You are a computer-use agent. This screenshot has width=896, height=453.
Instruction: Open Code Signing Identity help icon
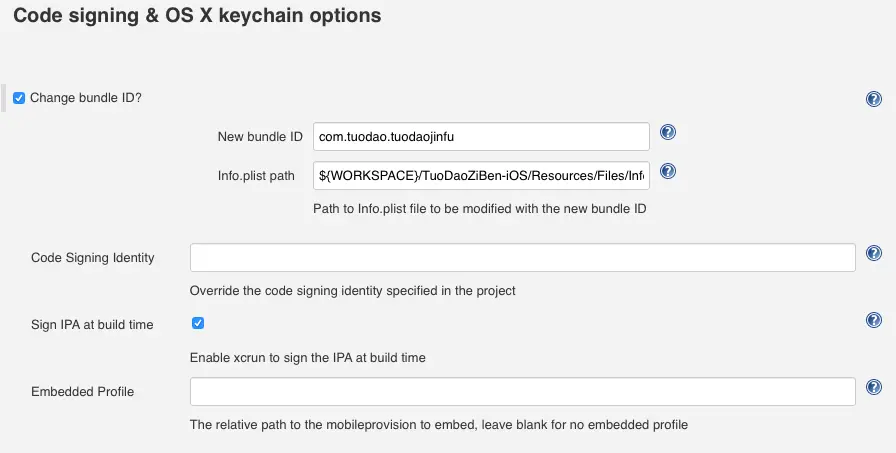click(874, 254)
